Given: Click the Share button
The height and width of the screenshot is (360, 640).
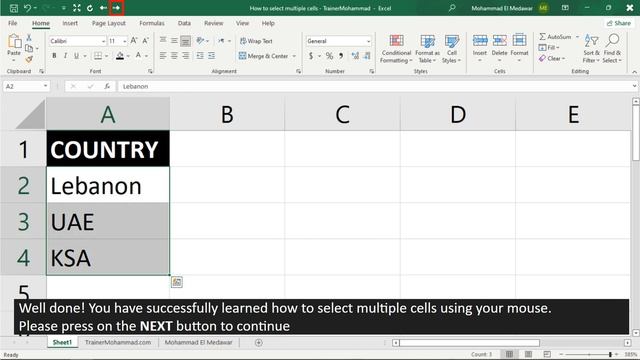Looking at the screenshot, I should [619, 23].
